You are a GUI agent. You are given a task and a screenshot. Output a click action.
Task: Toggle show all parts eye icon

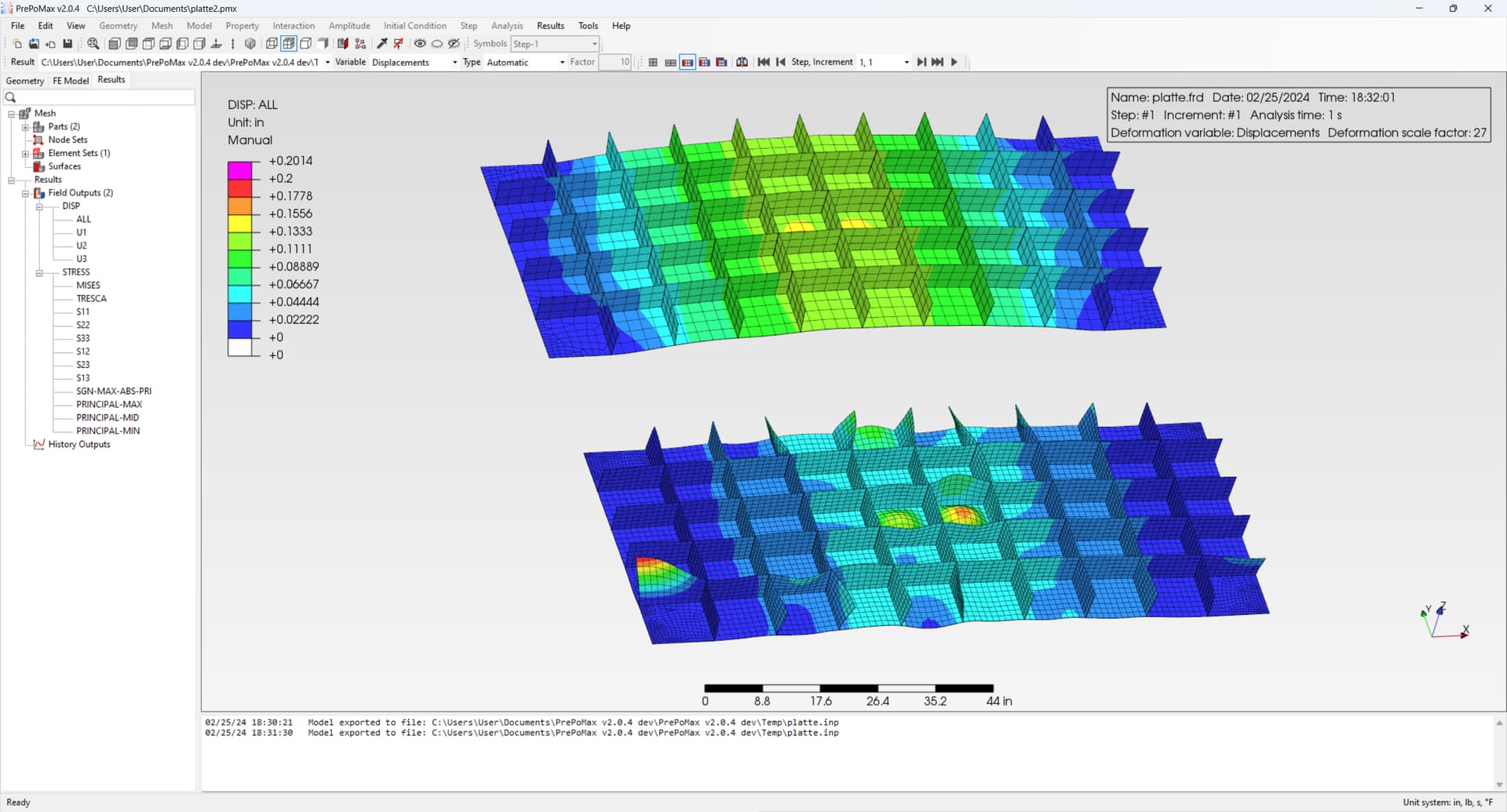pos(420,44)
